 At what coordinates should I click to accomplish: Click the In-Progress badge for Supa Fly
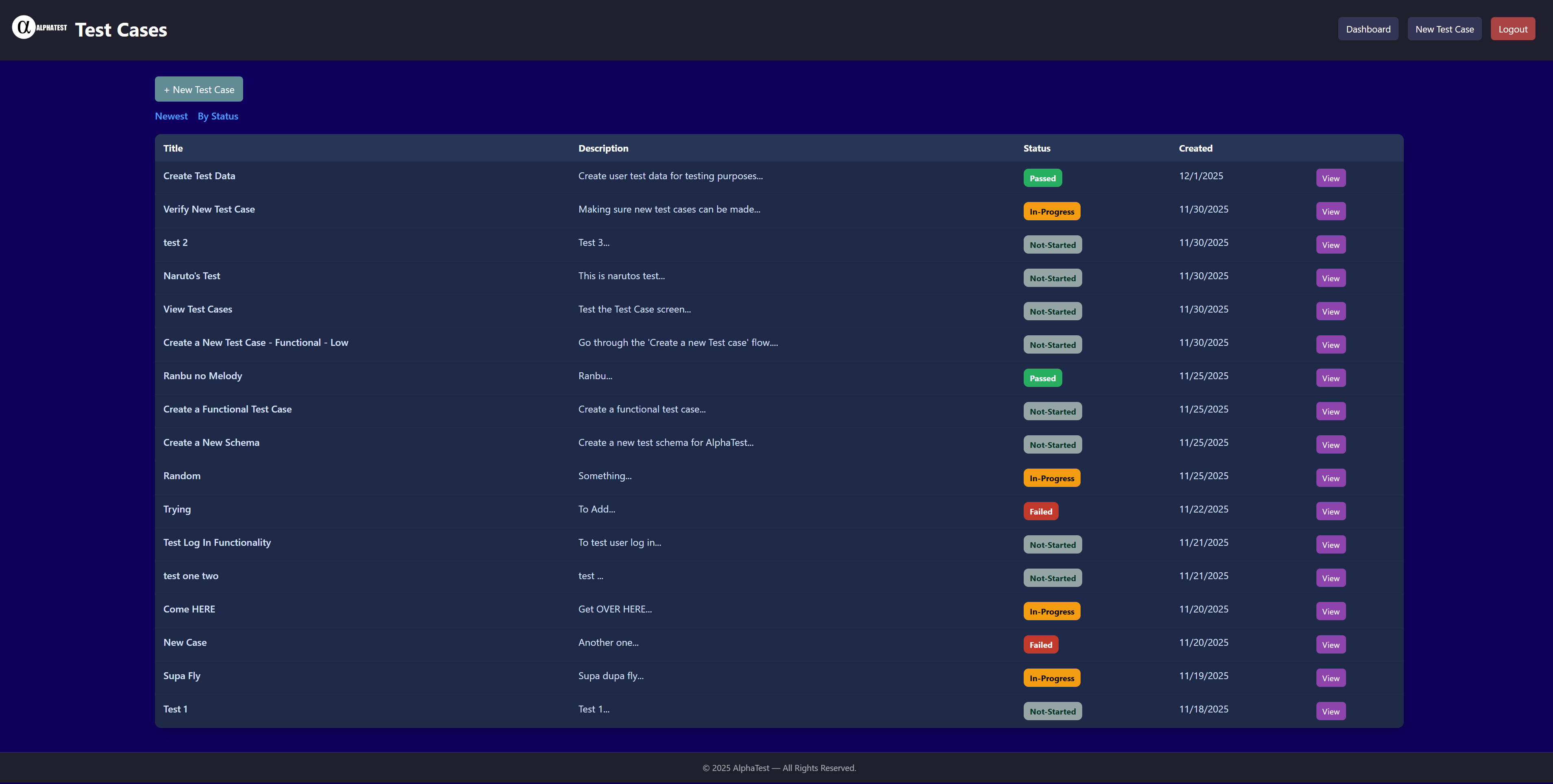[1051, 678]
